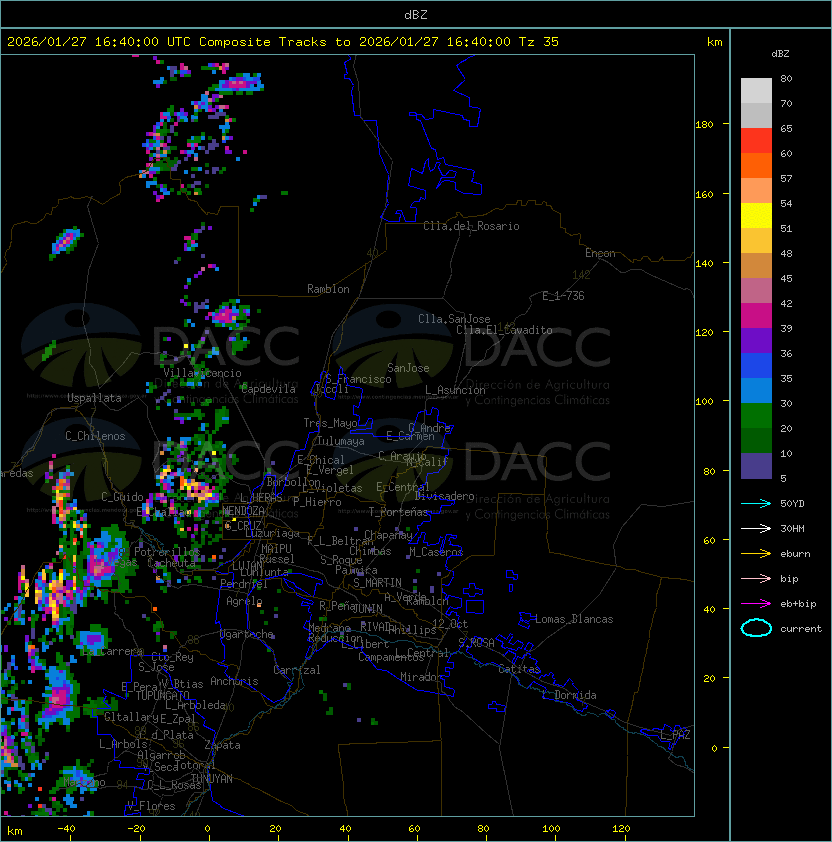Viewport: 832px width, 842px height.
Task: Click the '100' tick on bottom km axis
Action: [x=551, y=829]
